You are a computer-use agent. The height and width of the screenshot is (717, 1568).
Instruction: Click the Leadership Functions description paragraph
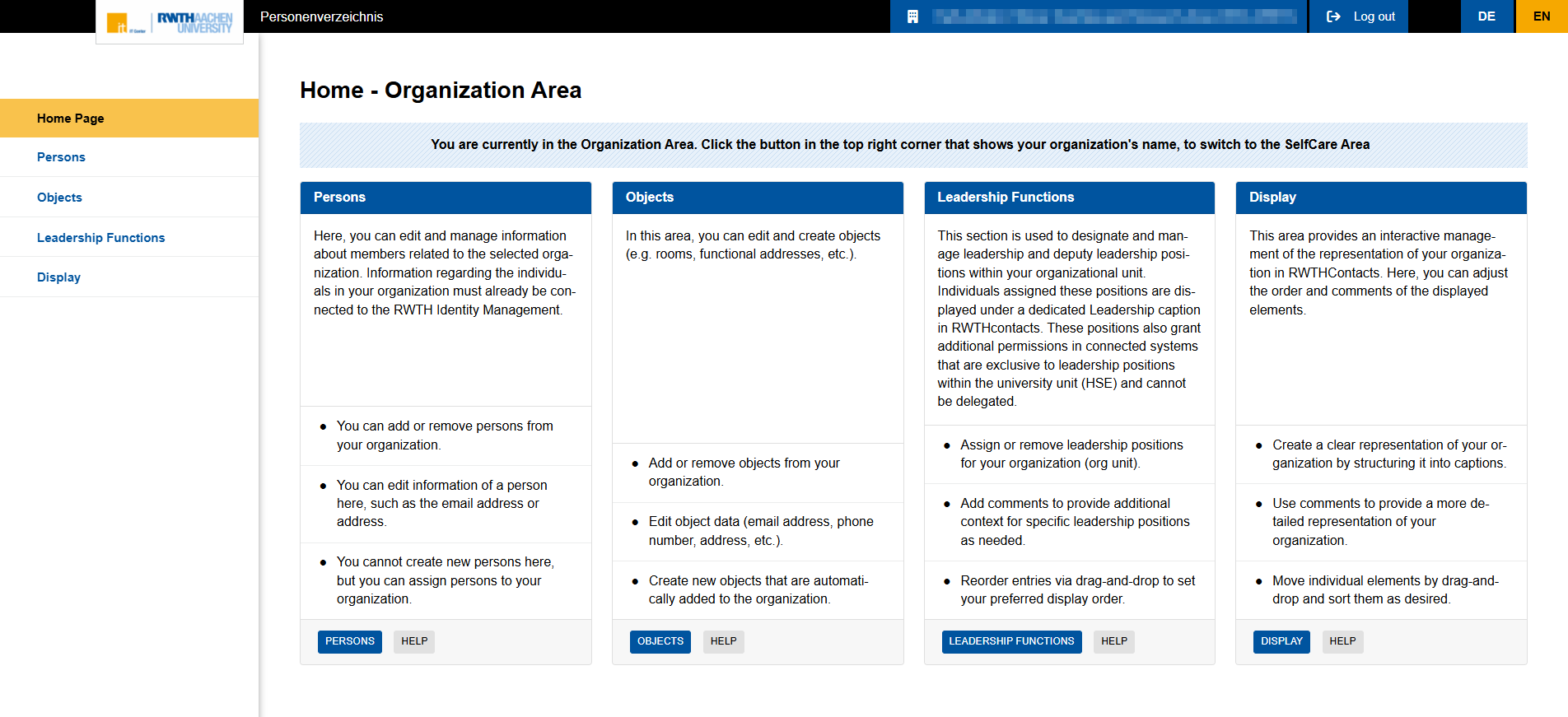pos(1069,319)
